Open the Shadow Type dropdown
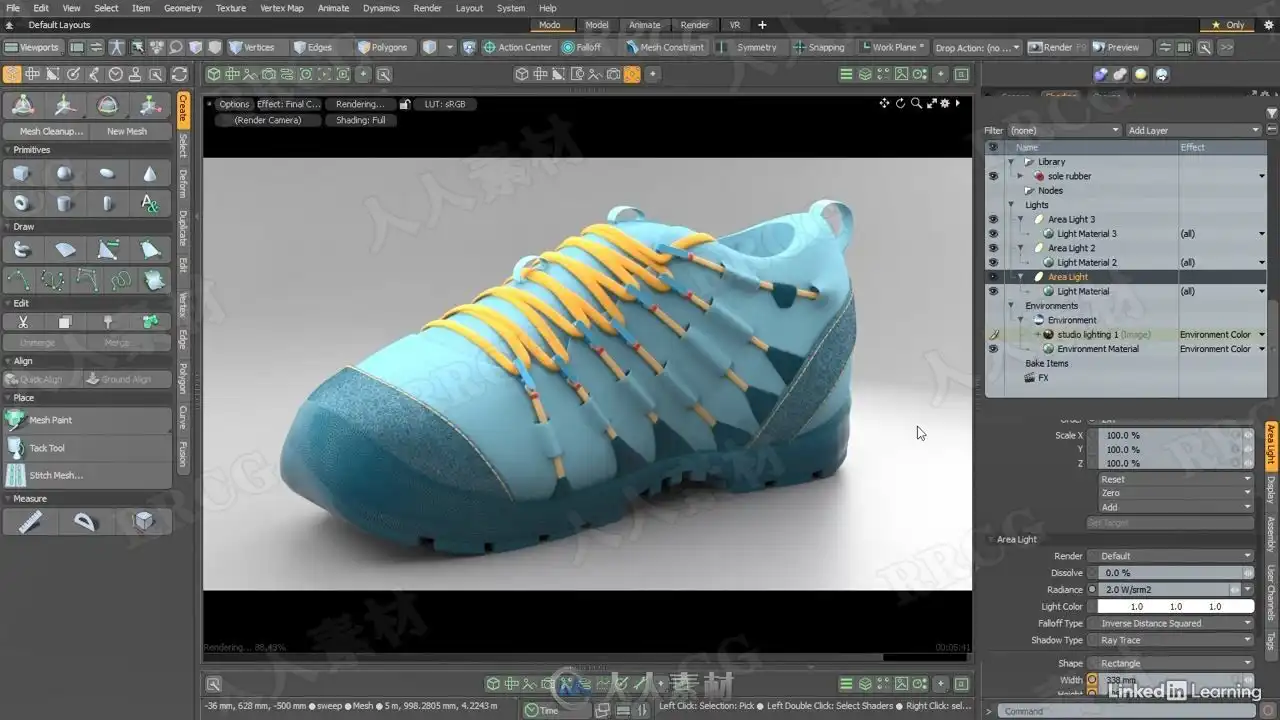The width and height of the screenshot is (1280, 720). (x=1174, y=640)
